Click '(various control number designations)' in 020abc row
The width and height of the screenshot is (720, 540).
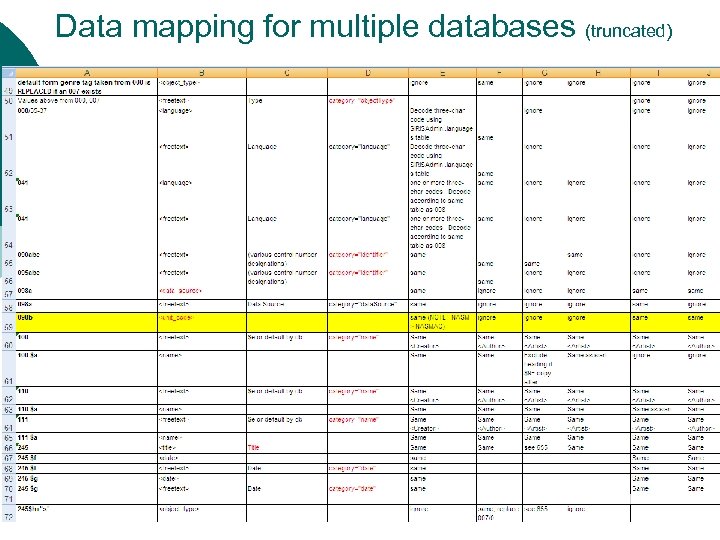(x=287, y=259)
